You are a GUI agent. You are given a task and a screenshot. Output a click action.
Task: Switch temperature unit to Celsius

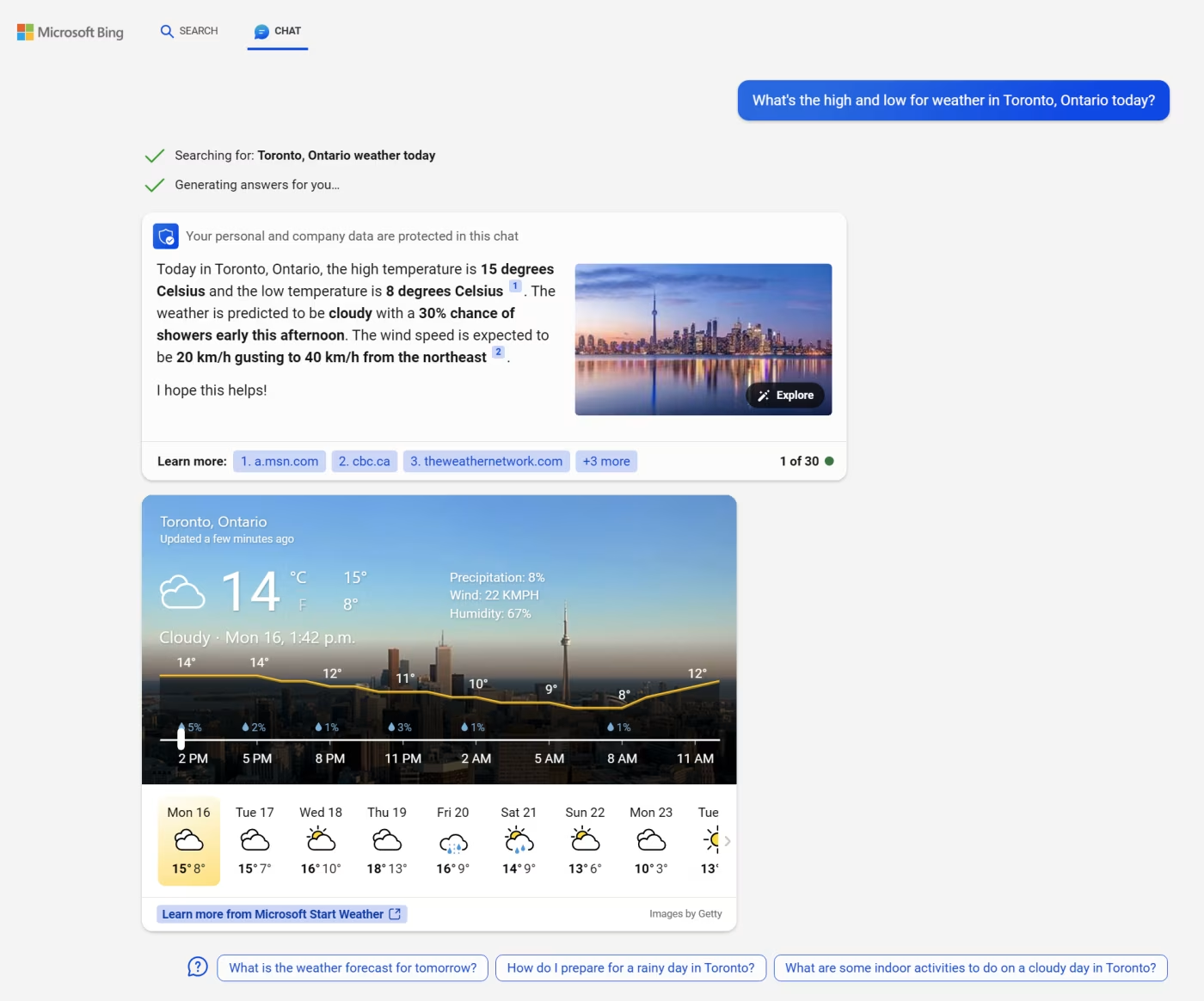298,578
